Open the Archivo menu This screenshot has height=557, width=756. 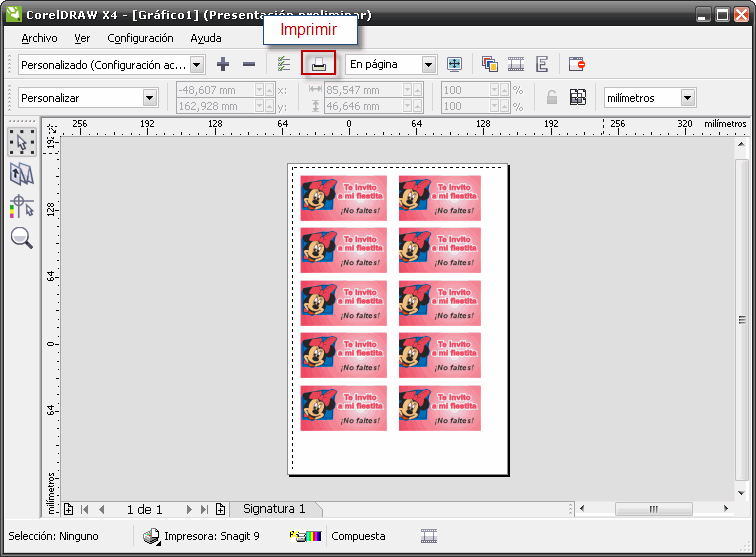40,38
